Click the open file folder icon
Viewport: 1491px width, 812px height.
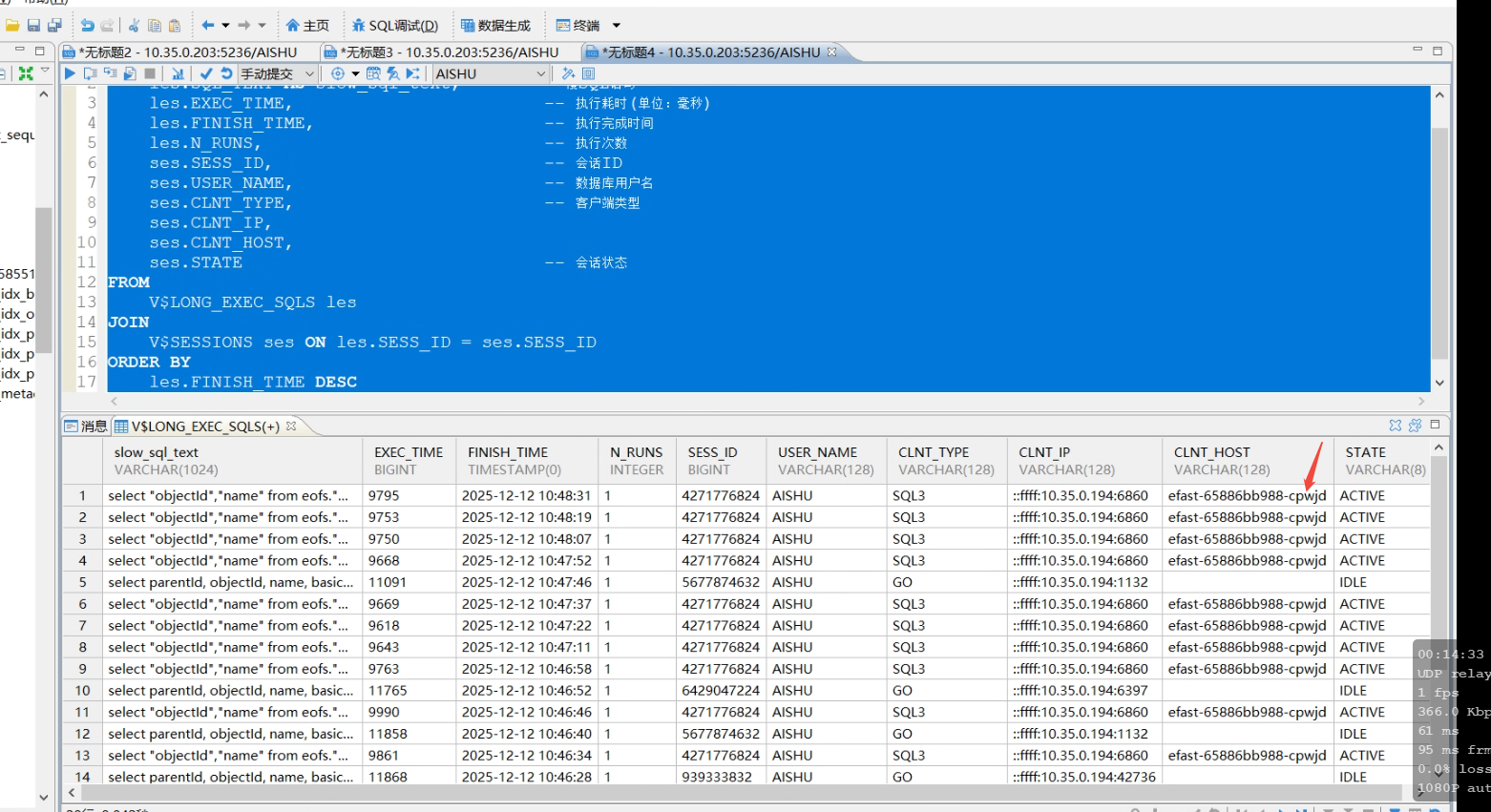click(12, 26)
